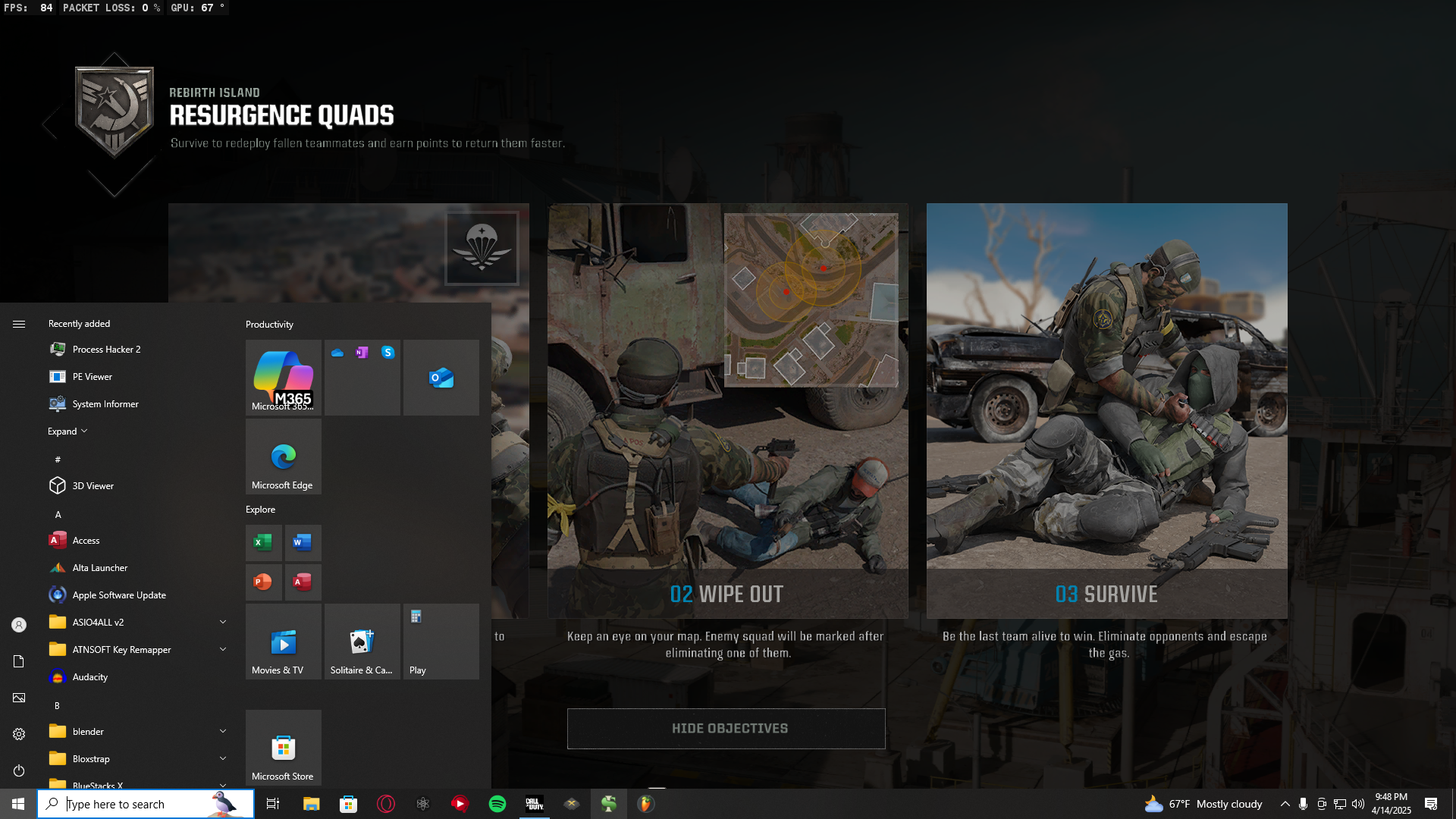
Task: Click the Power icon in the Start menu
Action: (19, 770)
